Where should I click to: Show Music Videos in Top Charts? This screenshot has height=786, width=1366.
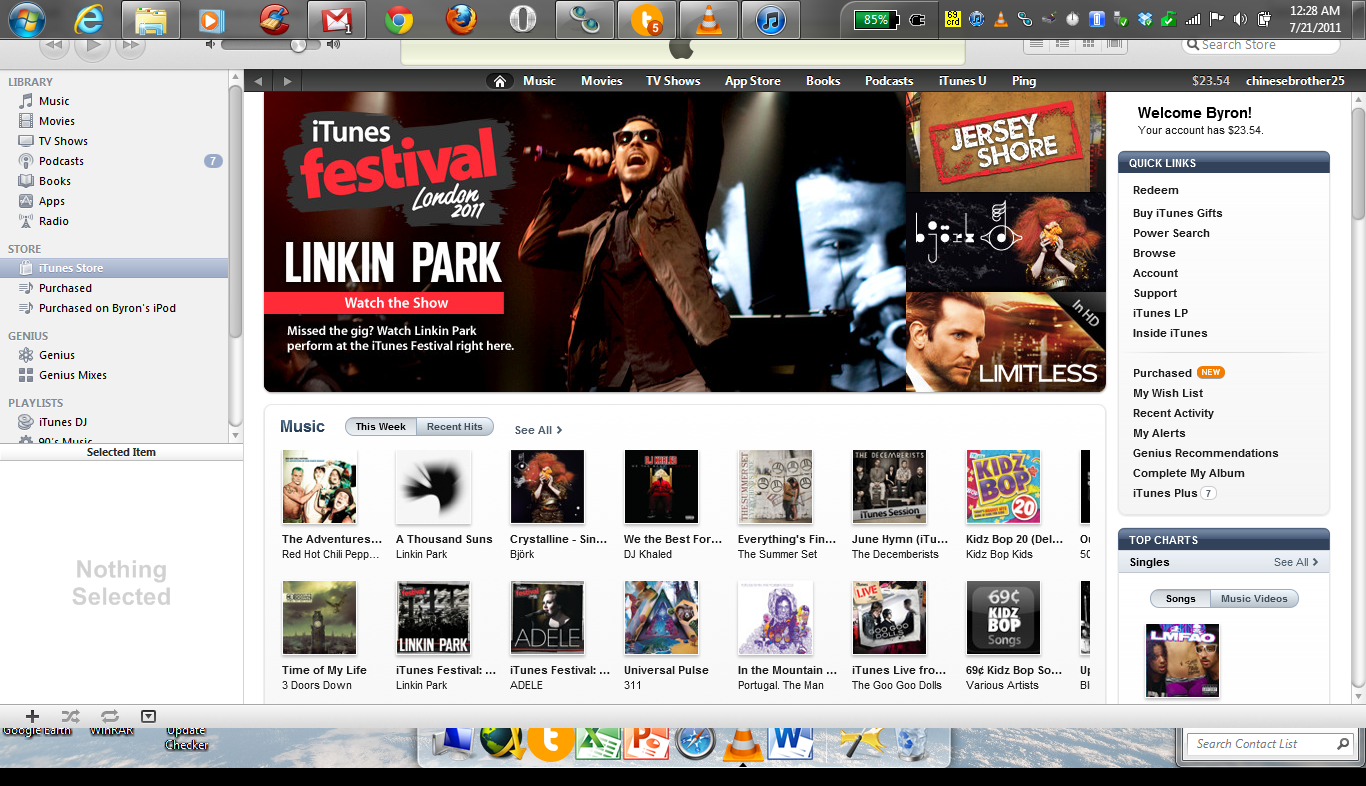[1255, 599]
